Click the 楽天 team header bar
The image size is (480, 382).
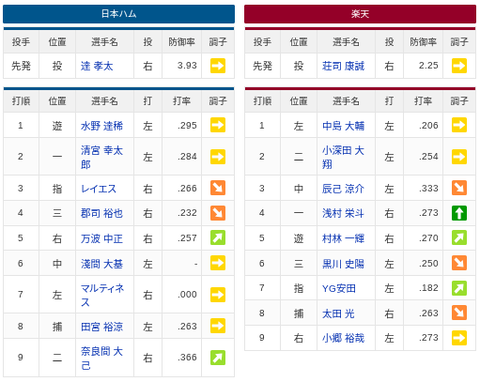(360, 14)
